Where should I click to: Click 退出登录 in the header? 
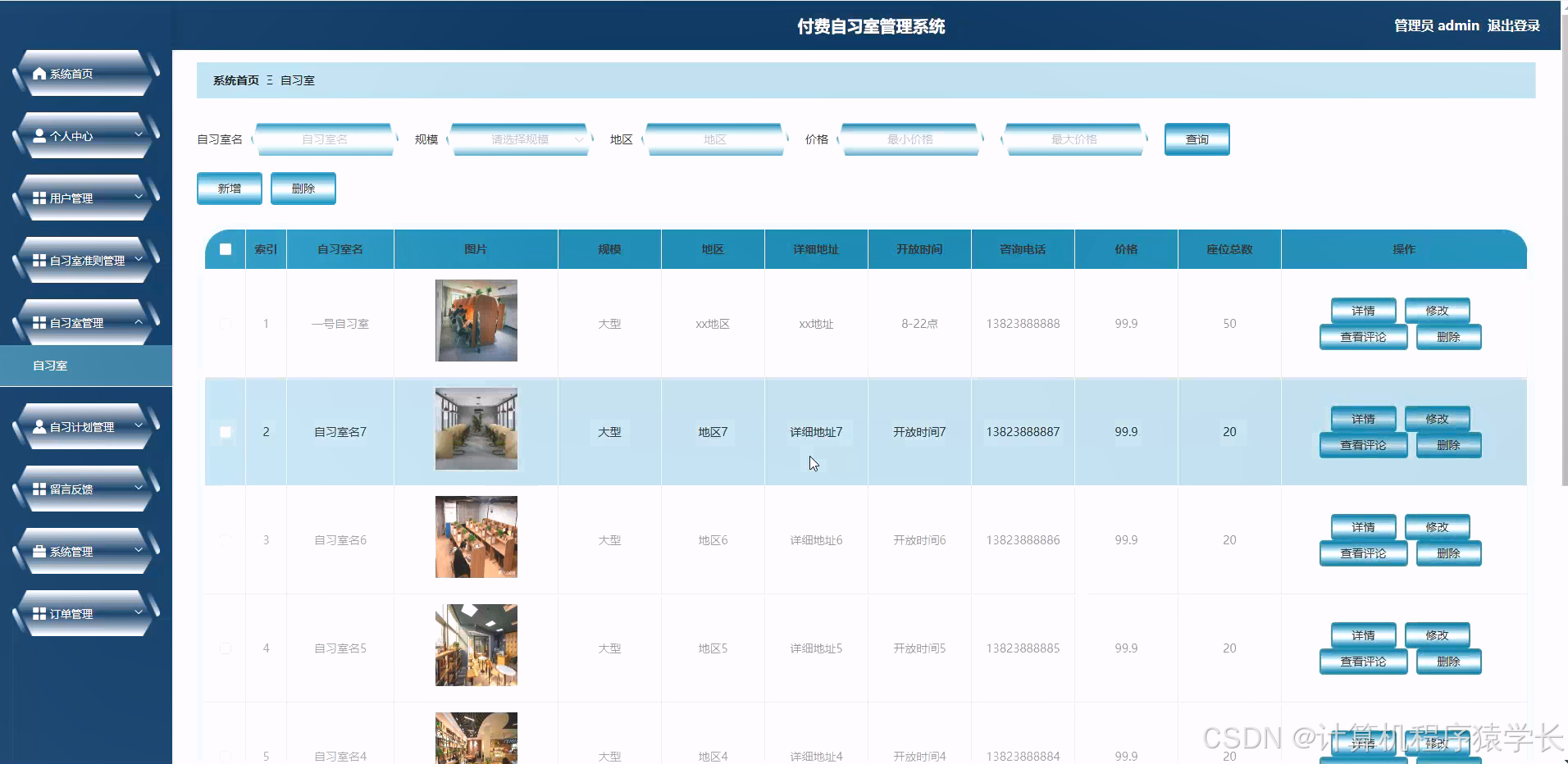click(x=1514, y=25)
